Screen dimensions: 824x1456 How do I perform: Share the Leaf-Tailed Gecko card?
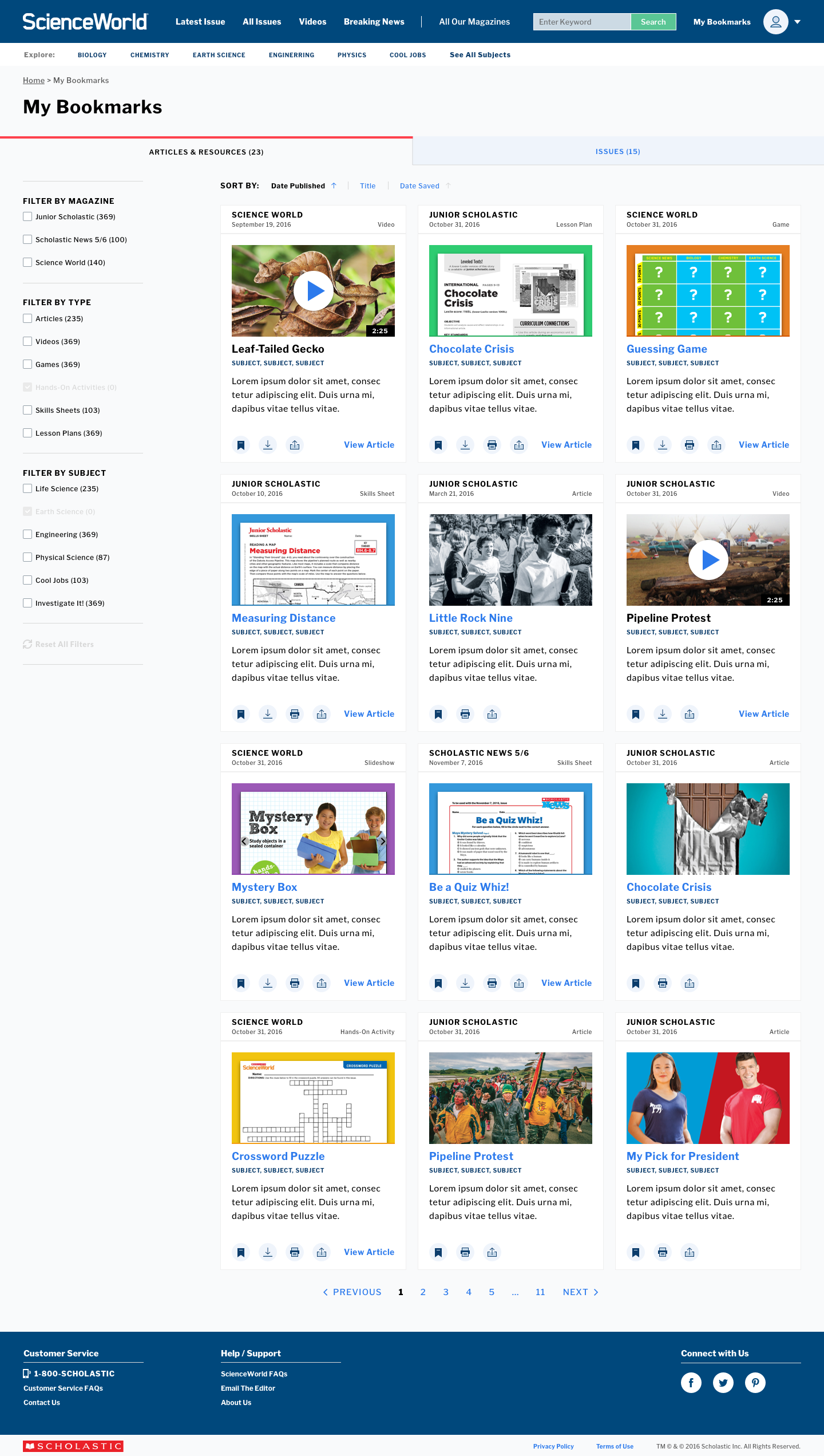(x=295, y=445)
